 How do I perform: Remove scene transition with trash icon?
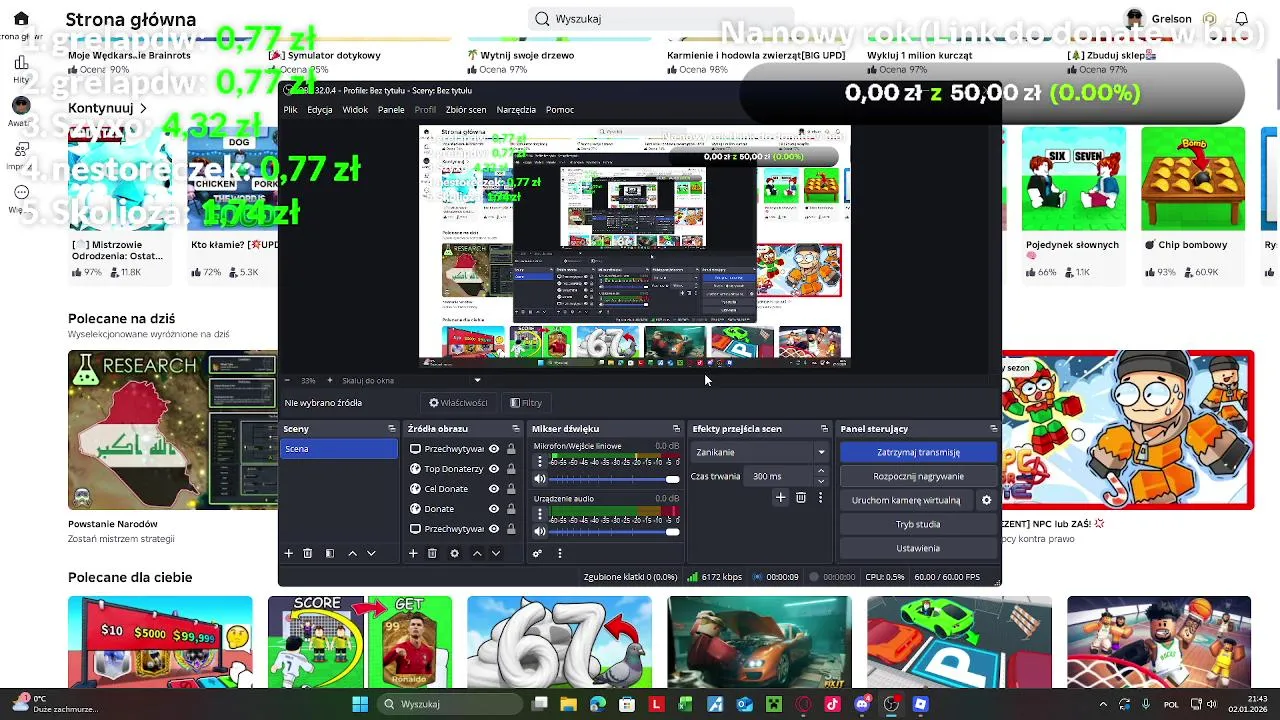[x=801, y=497]
